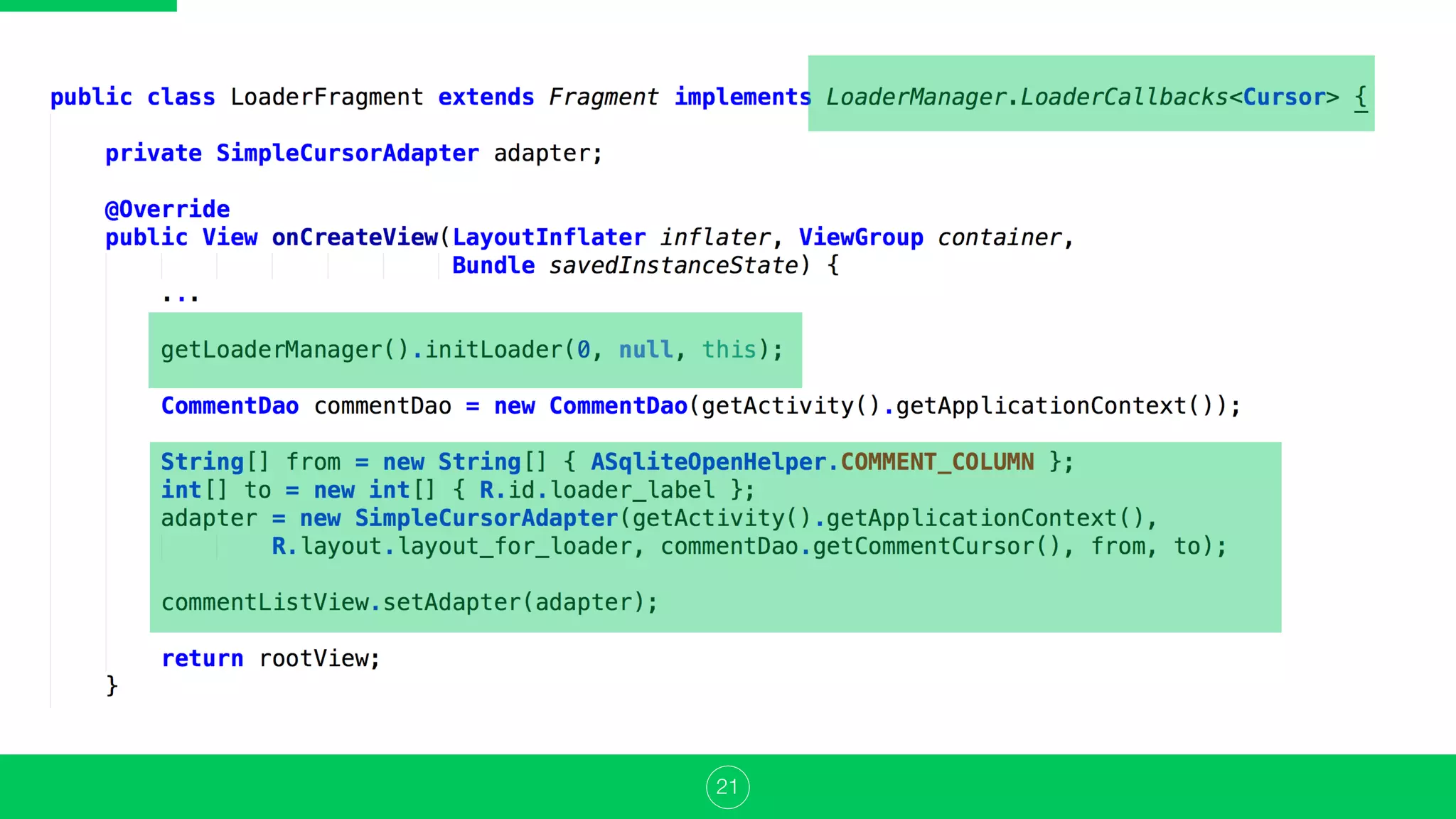Click the three-dot ellipsis code placeholder
The height and width of the screenshot is (819, 1456).
coord(180,297)
